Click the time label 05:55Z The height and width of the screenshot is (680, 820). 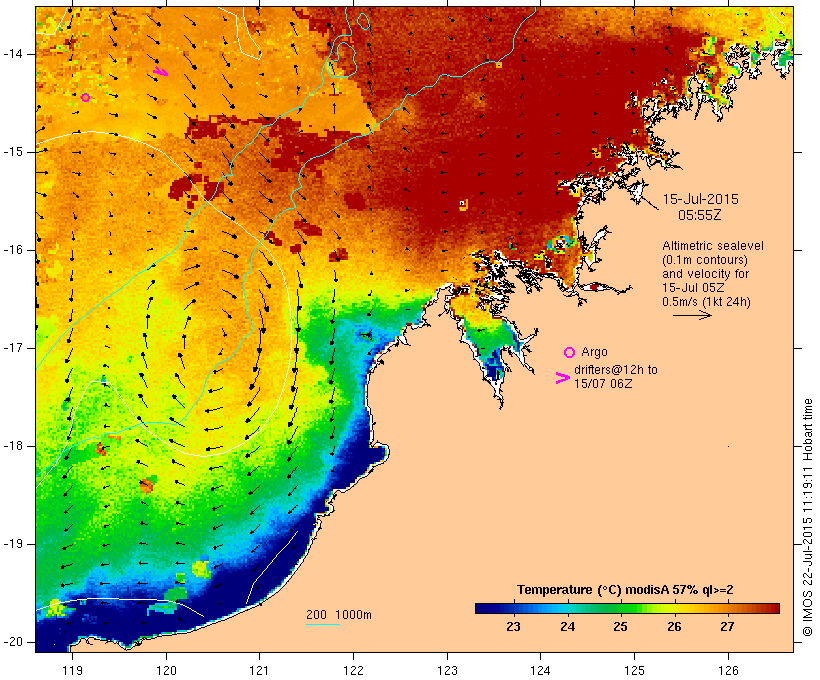[x=699, y=215]
